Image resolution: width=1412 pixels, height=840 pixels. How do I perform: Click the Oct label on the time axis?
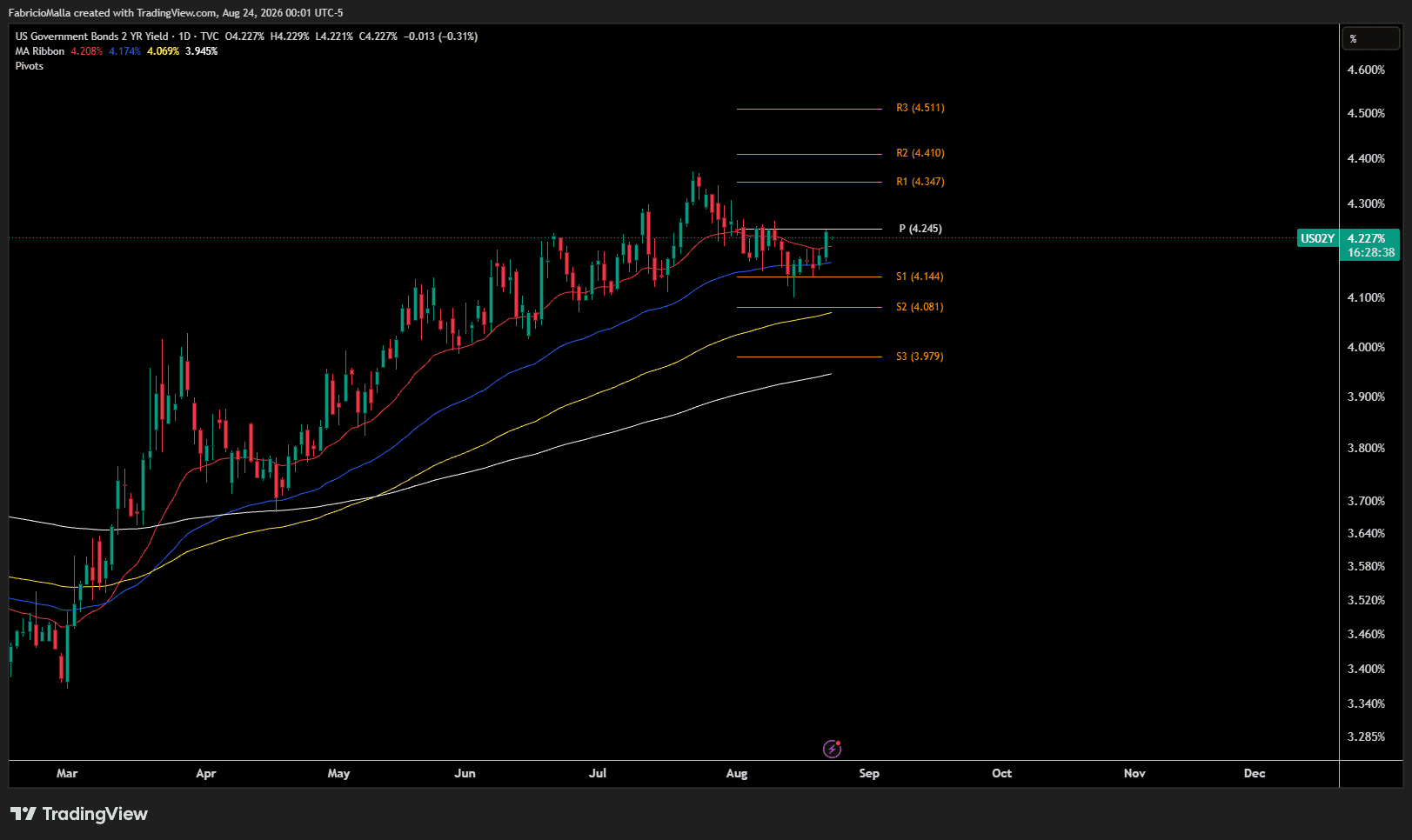pos(1002,773)
